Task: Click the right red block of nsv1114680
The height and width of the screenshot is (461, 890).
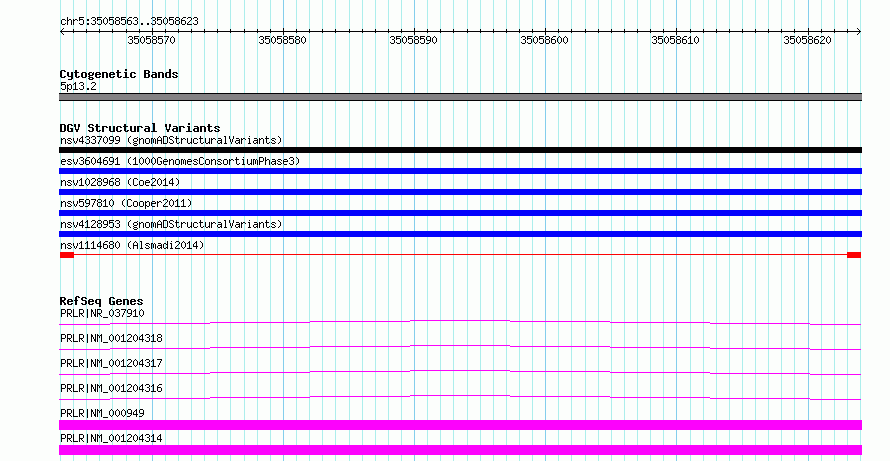Action: pyautogui.click(x=854, y=255)
